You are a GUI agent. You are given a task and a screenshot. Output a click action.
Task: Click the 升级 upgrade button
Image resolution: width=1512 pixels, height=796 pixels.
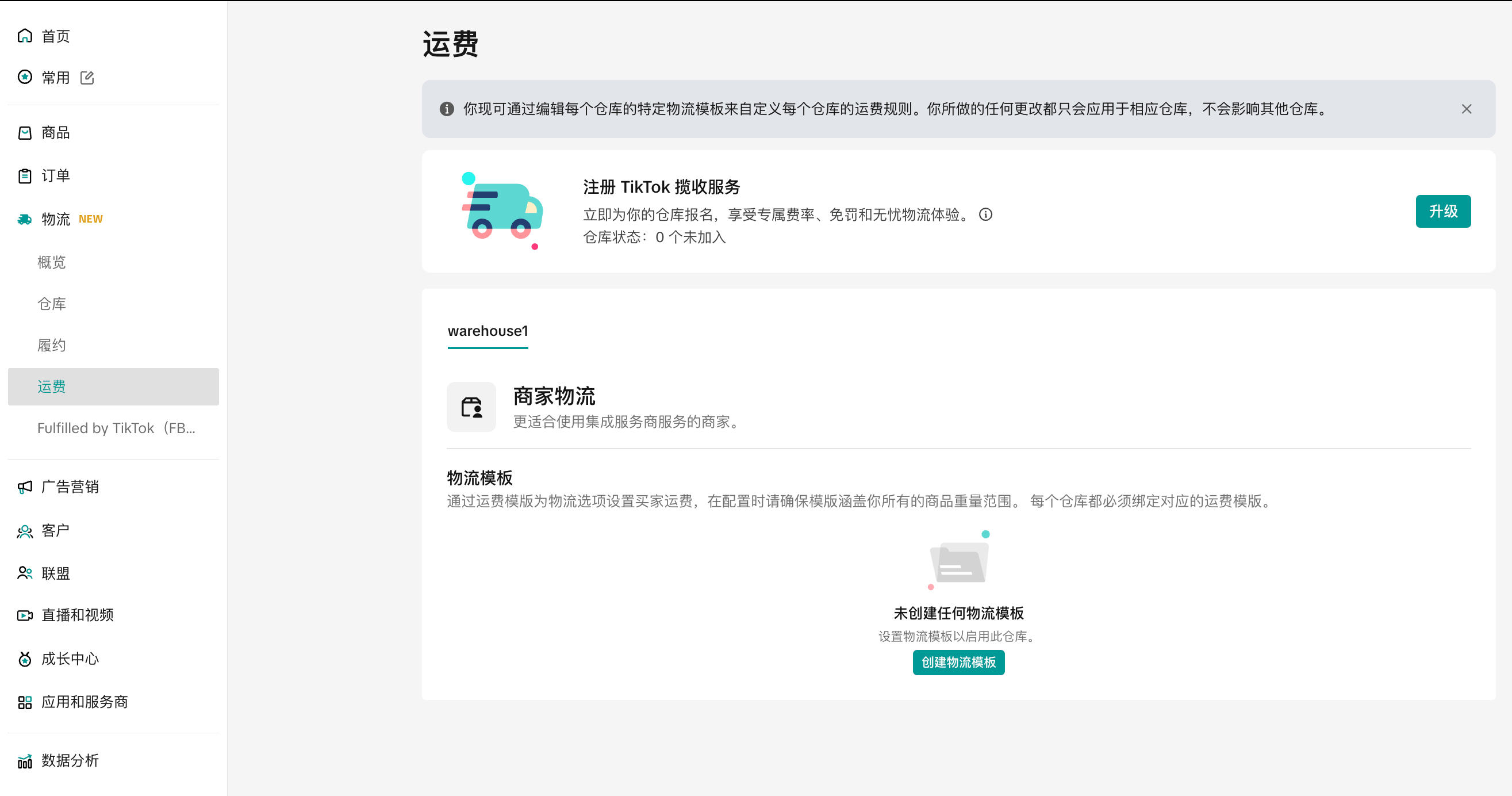tap(1443, 211)
